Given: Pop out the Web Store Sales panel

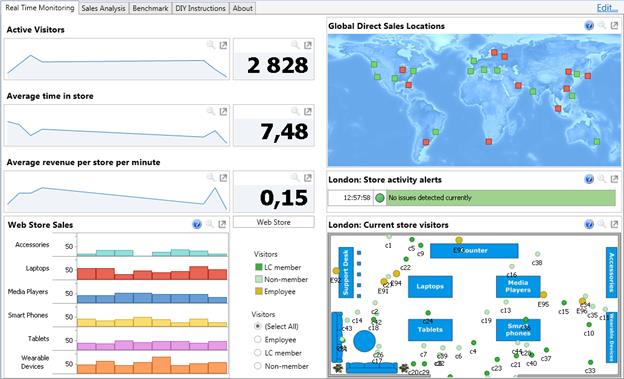Looking at the screenshot, I should [222, 224].
